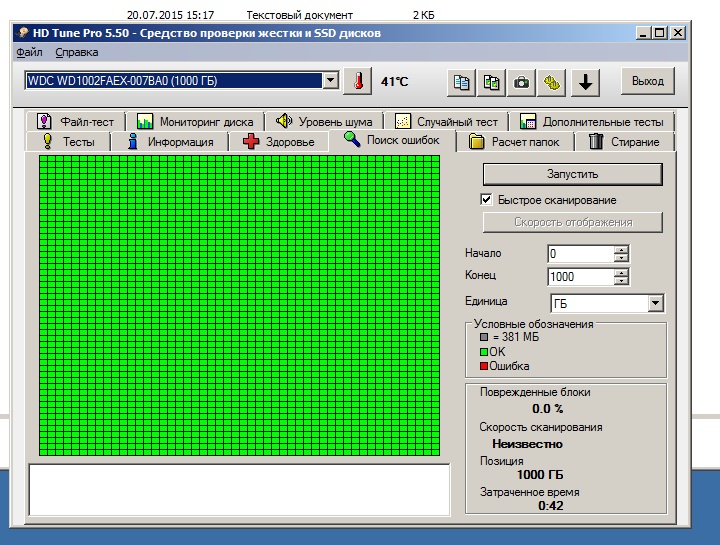Expand the WDC WD1002FAEX drive dropdown
The height and width of the screenshot is (545, 720).
coord(331,81)
